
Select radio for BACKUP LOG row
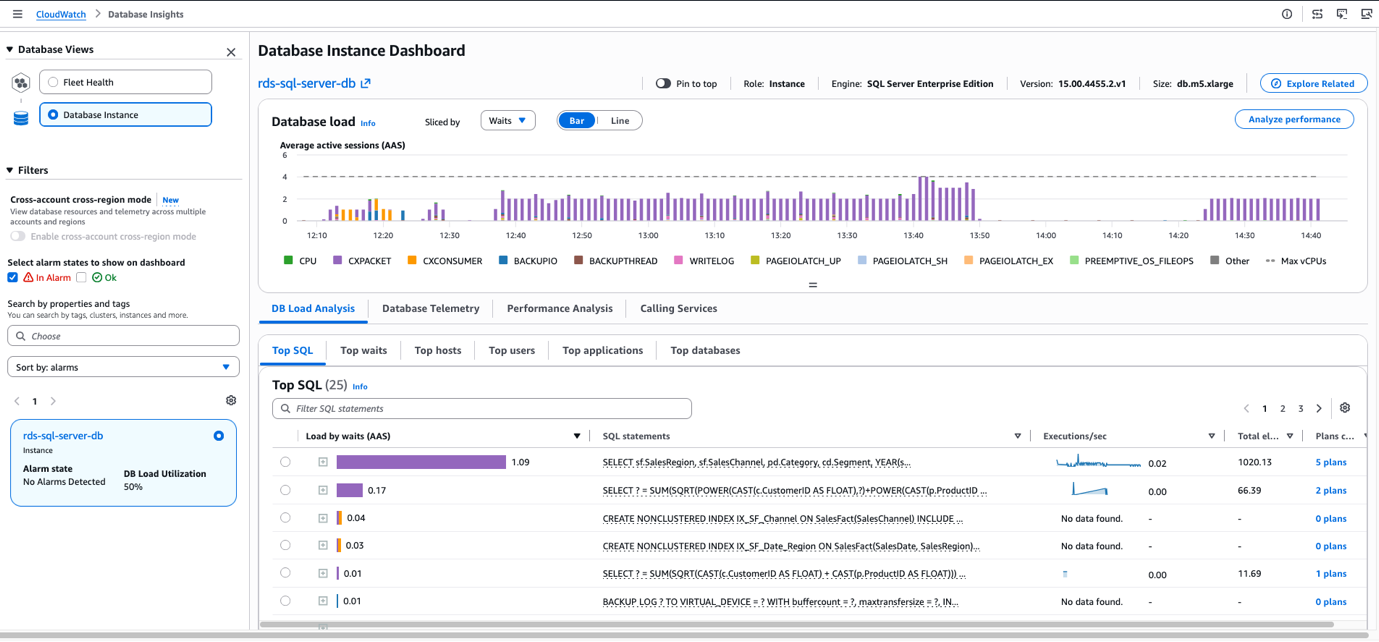point(285,601)
